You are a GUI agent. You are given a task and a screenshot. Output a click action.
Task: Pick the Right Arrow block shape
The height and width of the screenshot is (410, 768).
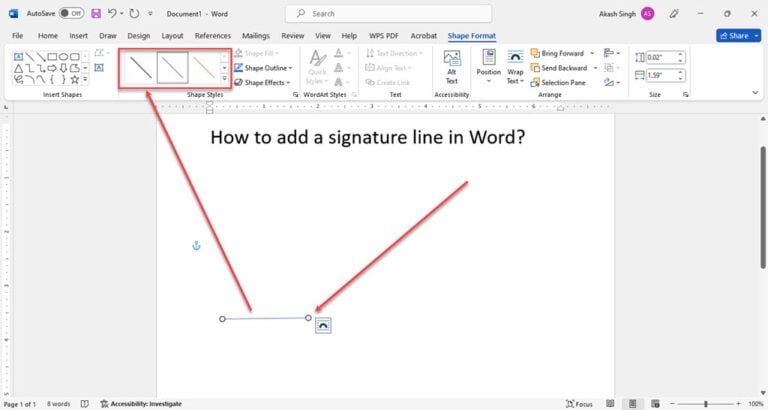tap(52, 68)
